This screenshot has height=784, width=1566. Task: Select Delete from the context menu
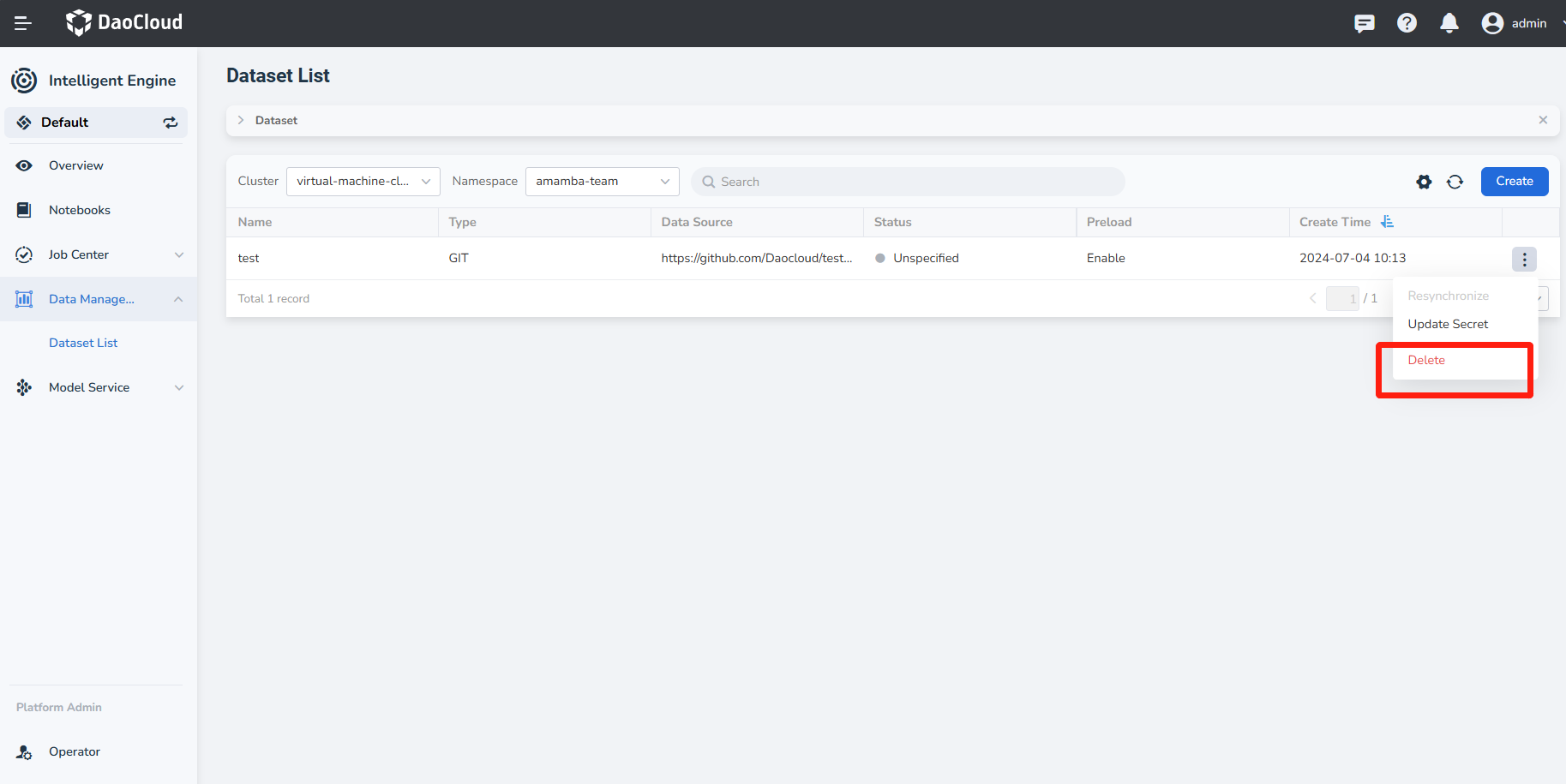click(1426, 361)
